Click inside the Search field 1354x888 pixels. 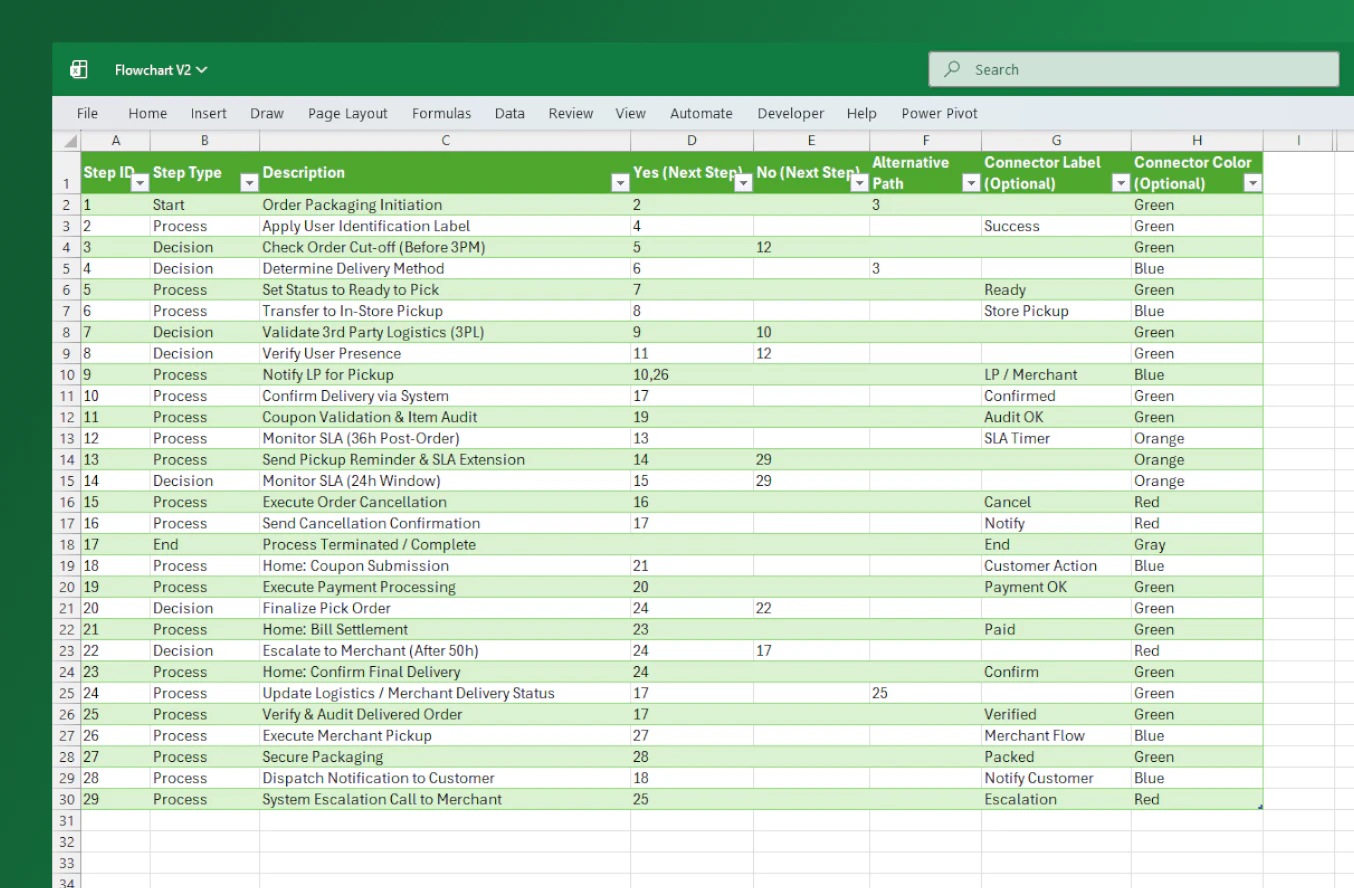1140,70
